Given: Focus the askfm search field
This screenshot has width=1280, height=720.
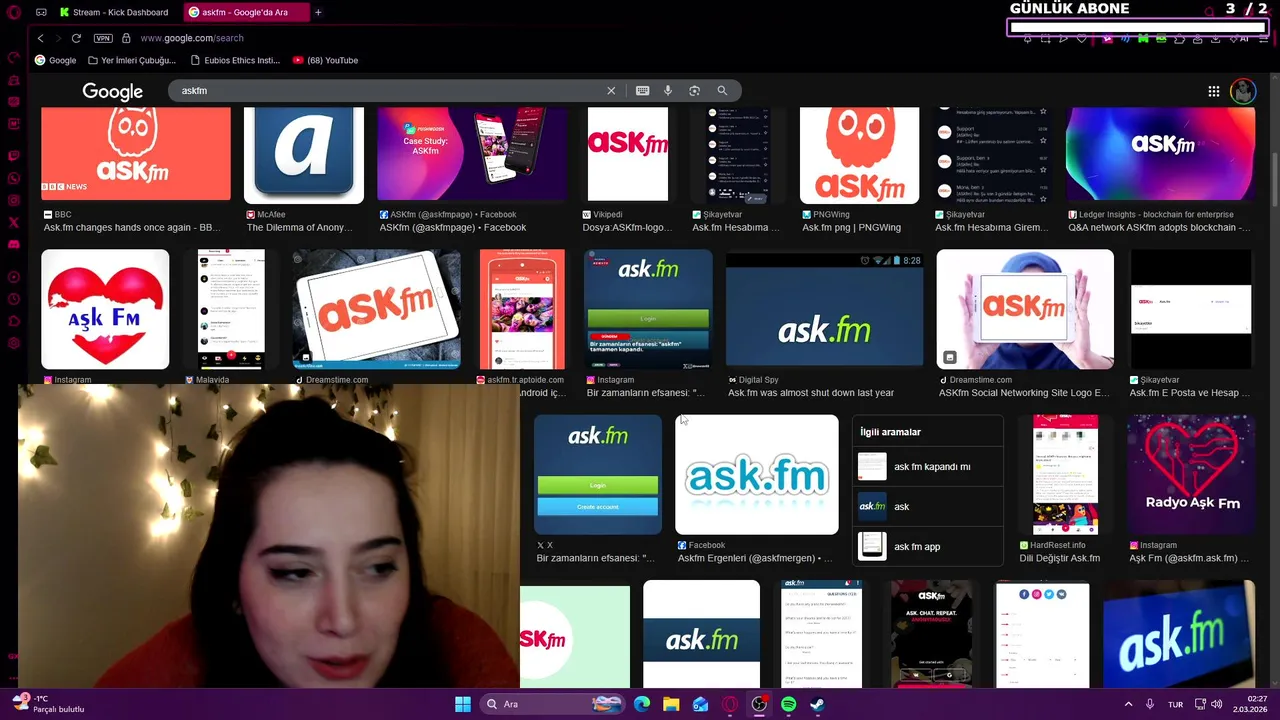Looking at the screenshot, I should (x=390, y=90).
